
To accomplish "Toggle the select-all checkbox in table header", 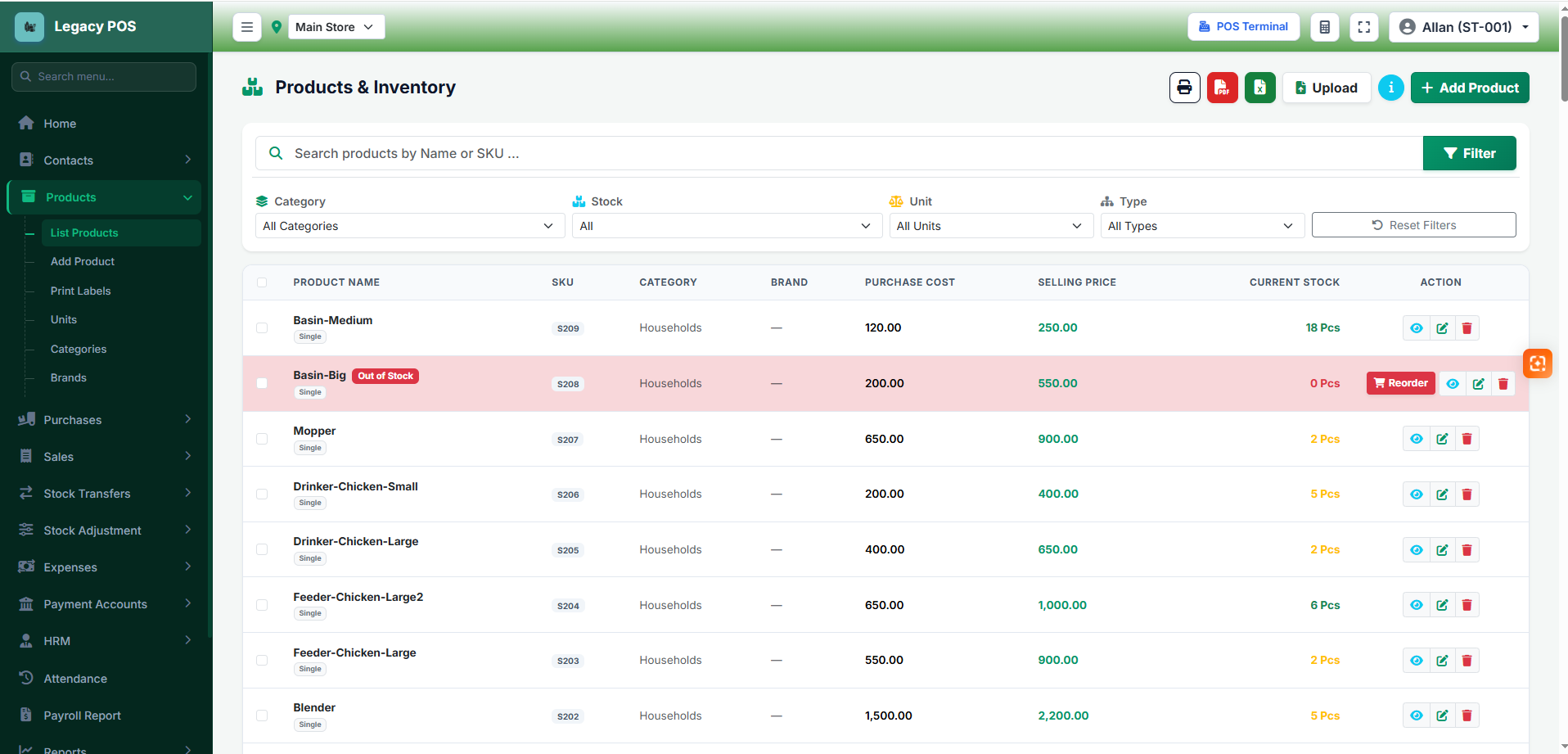I will point(262,282).
